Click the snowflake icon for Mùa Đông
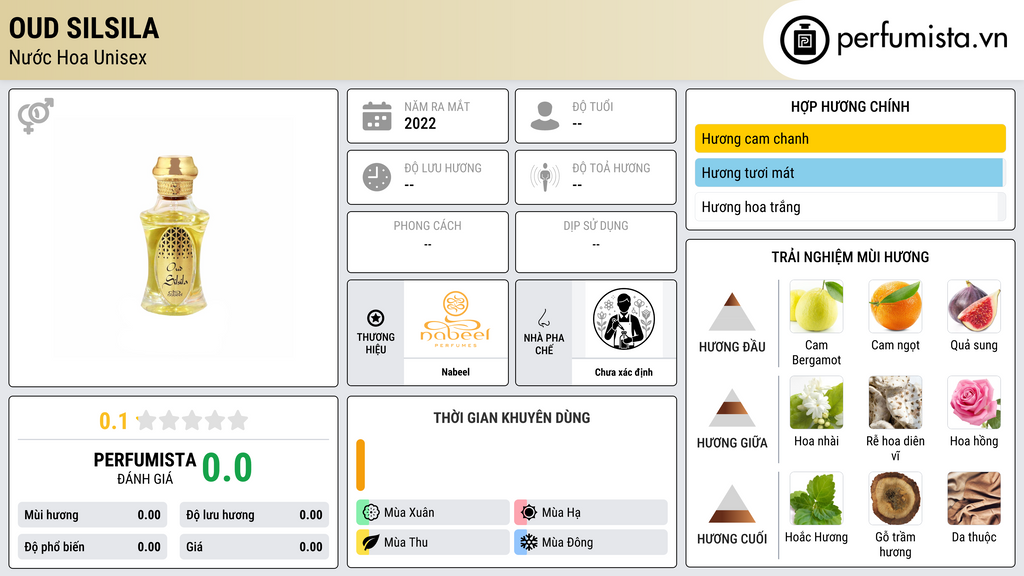This screenshot has width=1024, height=576. (529, 542)
